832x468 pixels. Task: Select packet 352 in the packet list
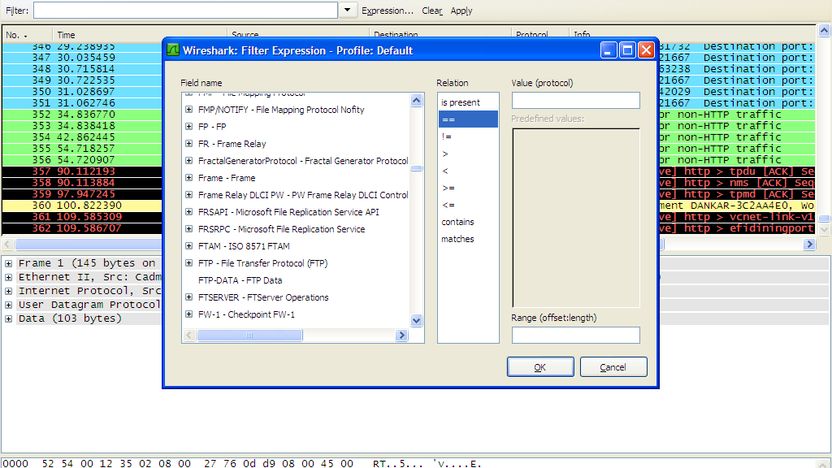click(x=82, y=114)
